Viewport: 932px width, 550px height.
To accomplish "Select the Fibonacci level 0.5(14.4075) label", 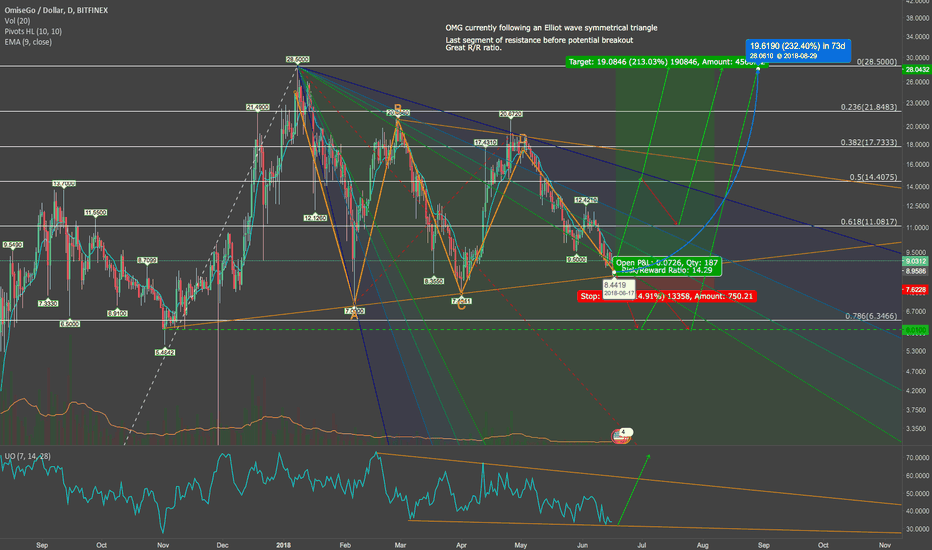I will click(873, 177).
